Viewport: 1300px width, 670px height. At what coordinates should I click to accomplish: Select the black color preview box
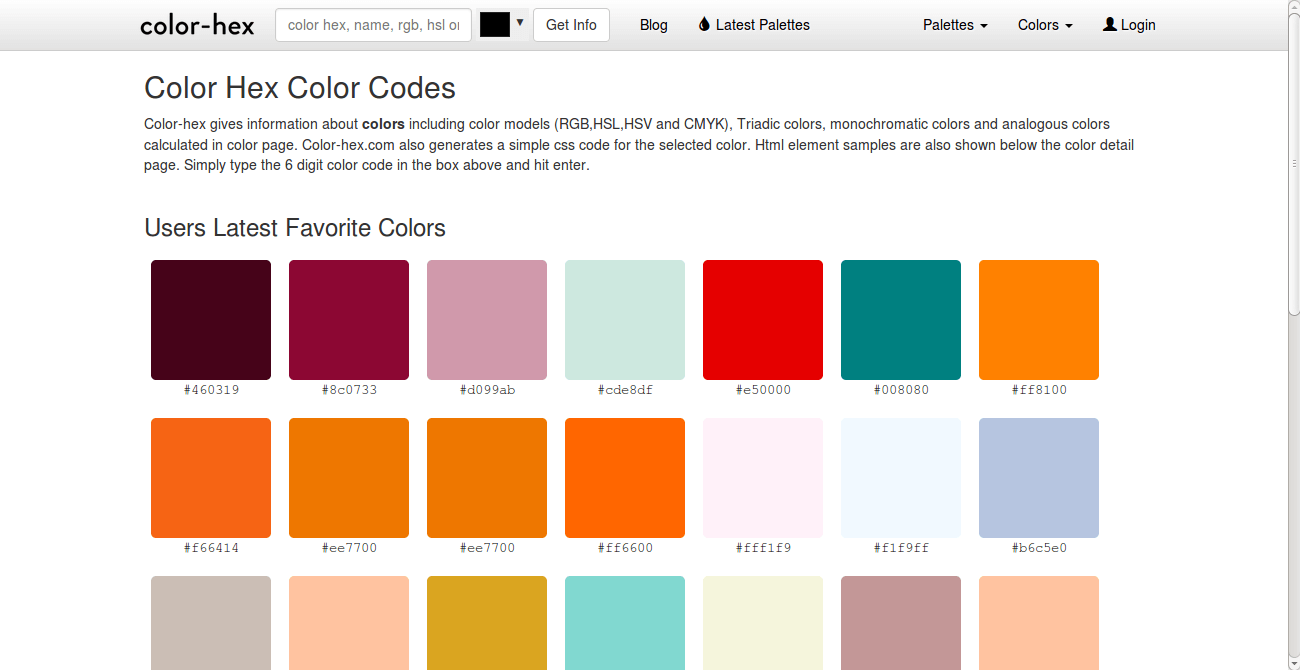click(495, 25)
